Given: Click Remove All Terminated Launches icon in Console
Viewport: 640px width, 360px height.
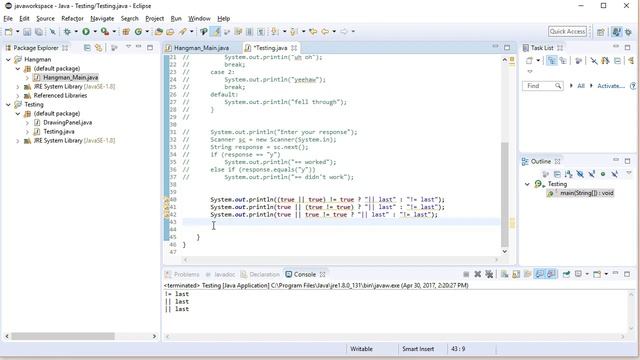Looking at the screenshot, I should [489, 274].
